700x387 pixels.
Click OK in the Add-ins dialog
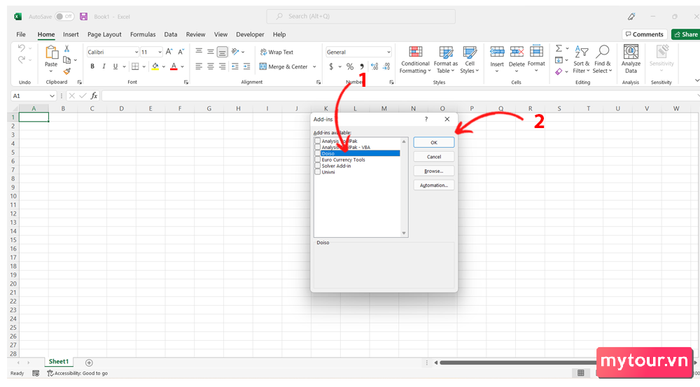pos(433,142)
